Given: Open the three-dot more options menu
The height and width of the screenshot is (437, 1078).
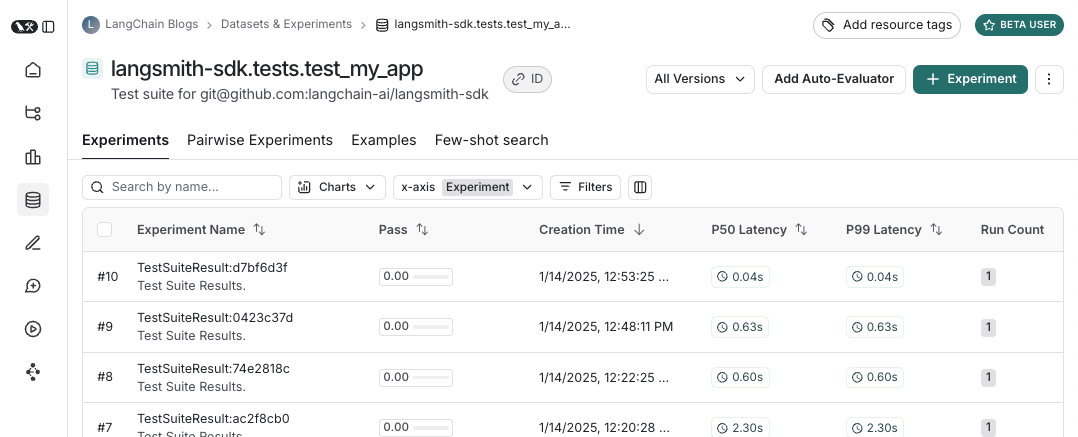Looking at the screenshot, I should tap(1048, 79).
